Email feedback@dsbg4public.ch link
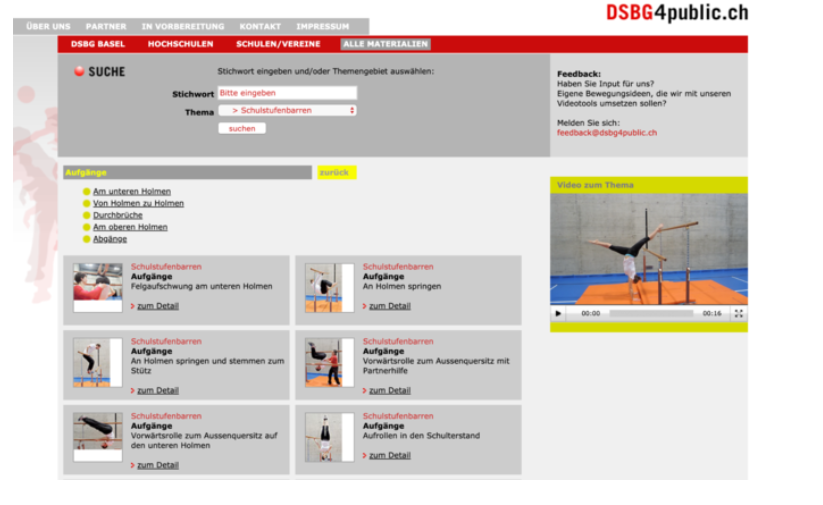Screen dimensions: 823x505 click(606, 132)
